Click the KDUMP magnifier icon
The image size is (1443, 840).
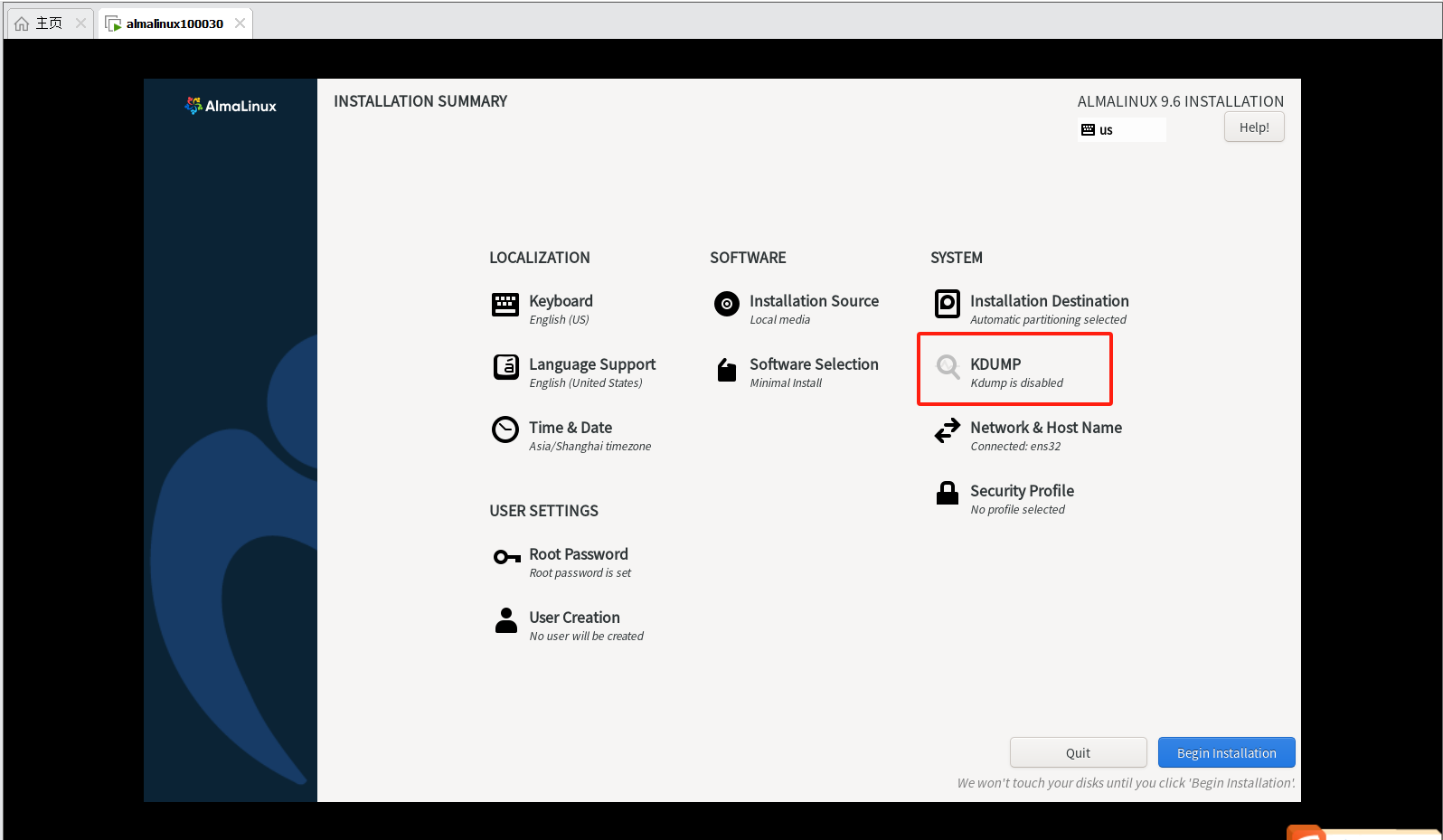pos(948,367)
